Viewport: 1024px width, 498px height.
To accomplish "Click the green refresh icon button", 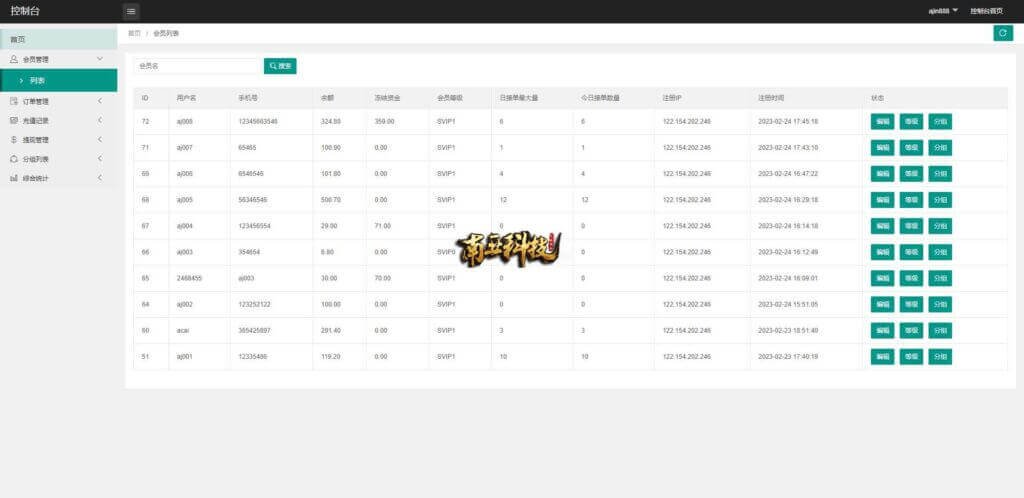I will tap(1002, 33).
